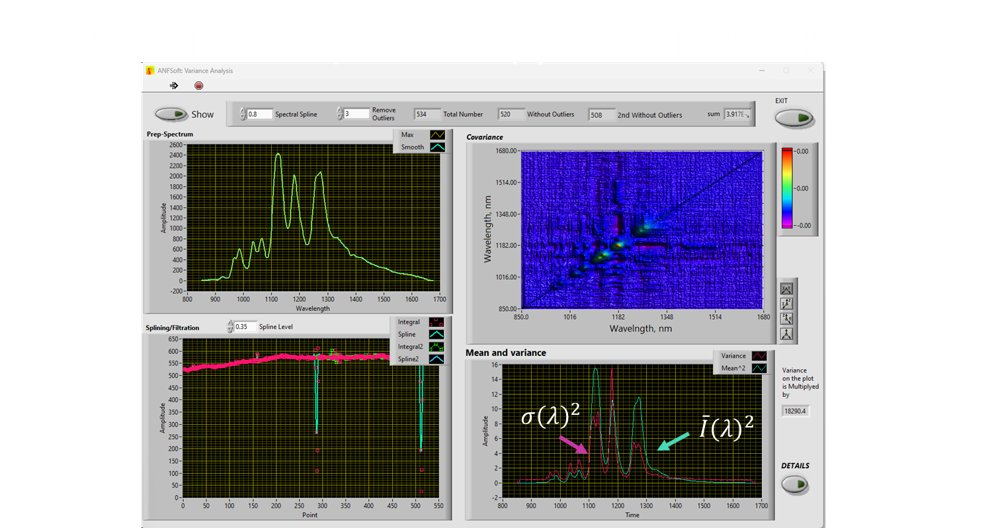Screen dimensions: 1000x528
Task: Click the LabVIEW run arrow icon
Action: coord(173,85)
